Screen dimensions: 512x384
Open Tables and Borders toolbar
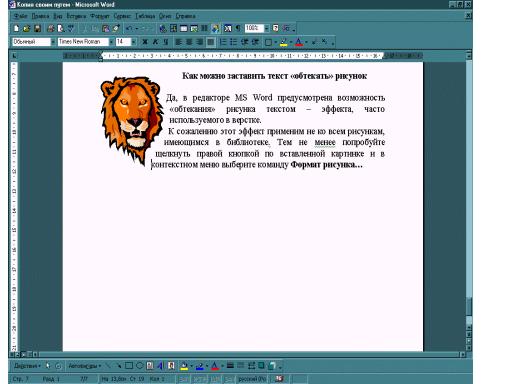pos(173,28)
